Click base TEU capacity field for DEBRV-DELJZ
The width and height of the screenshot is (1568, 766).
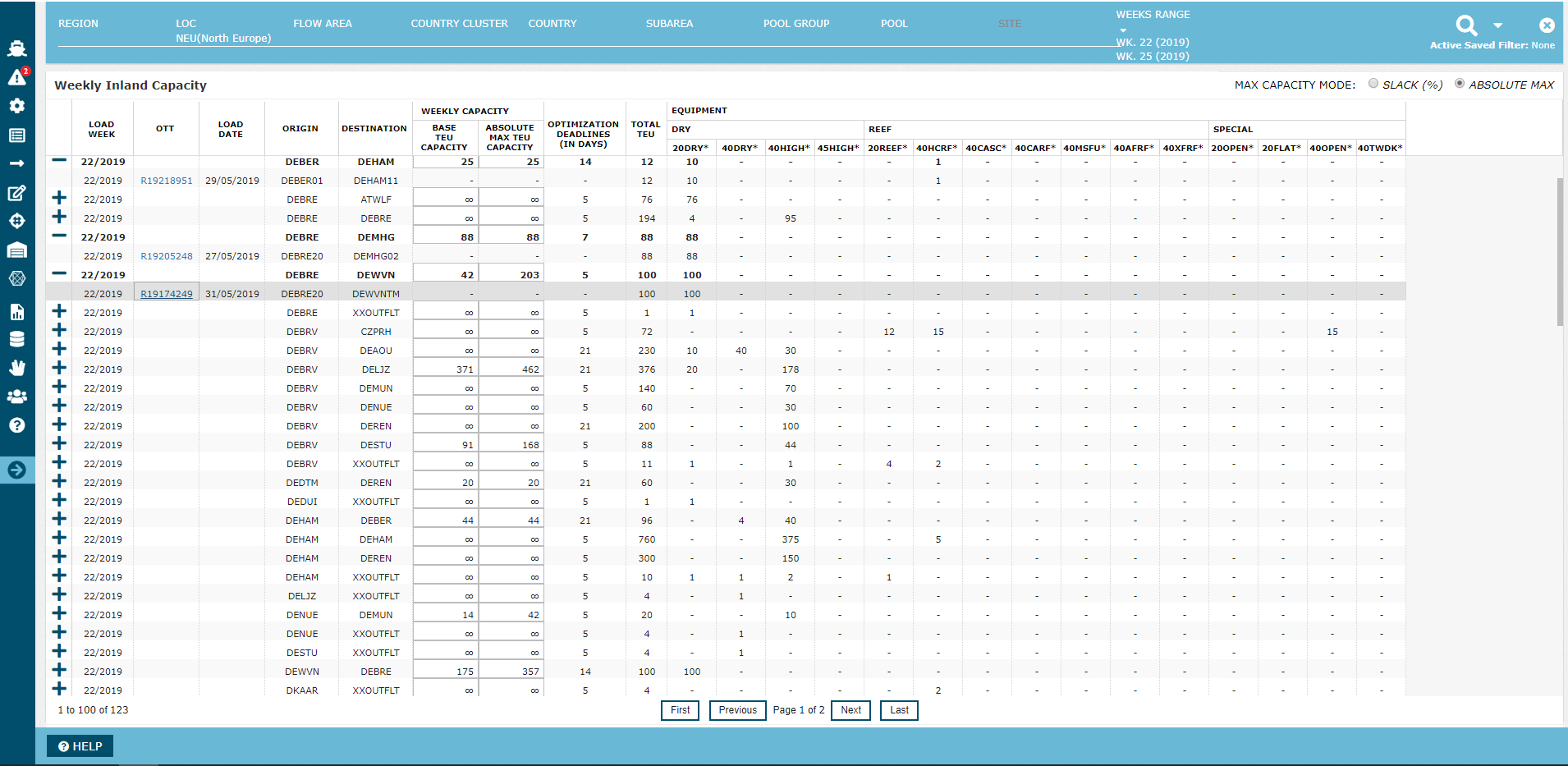(445, 369)
